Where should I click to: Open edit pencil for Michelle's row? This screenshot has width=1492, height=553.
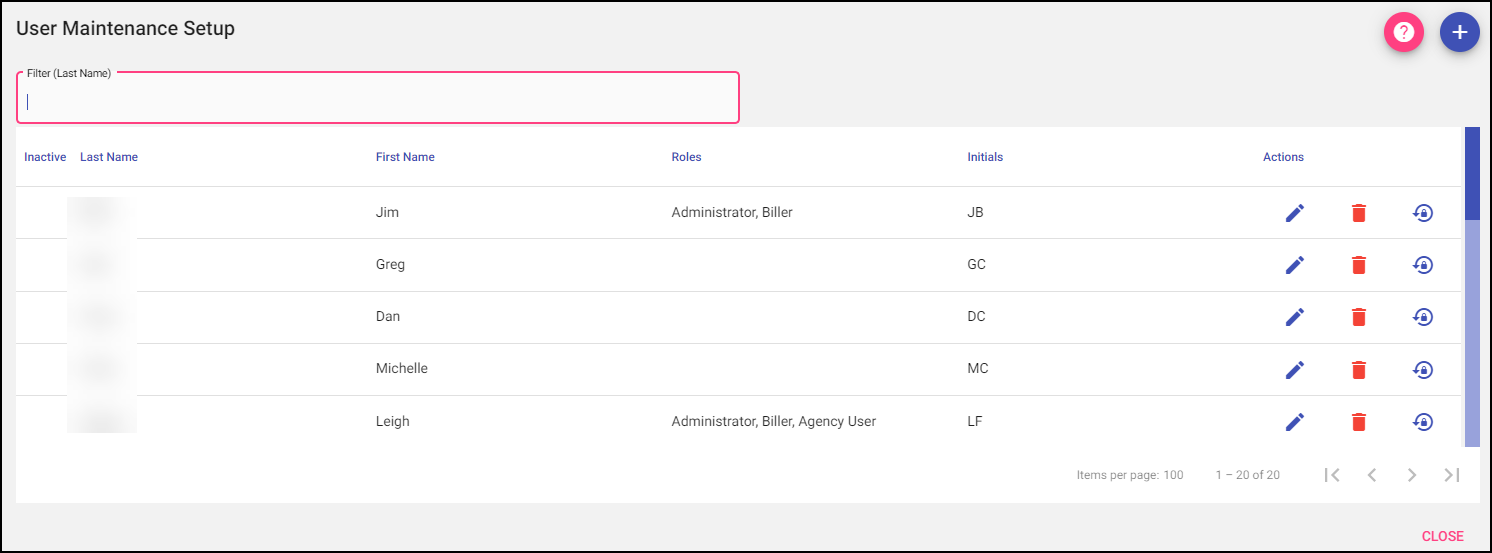tap(1295, 369)
